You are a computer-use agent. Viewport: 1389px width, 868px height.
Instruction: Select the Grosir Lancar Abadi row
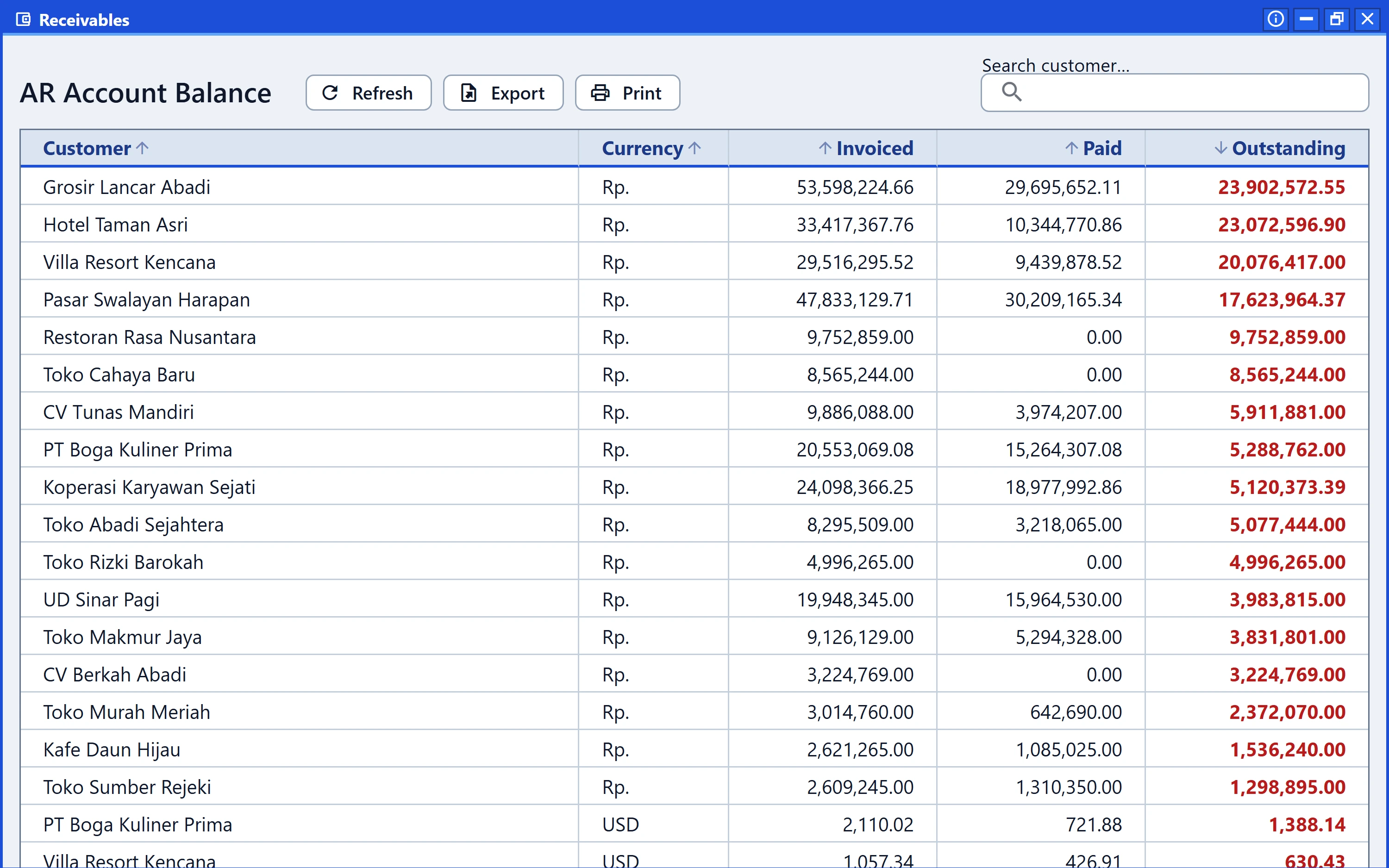click(694, 187)
